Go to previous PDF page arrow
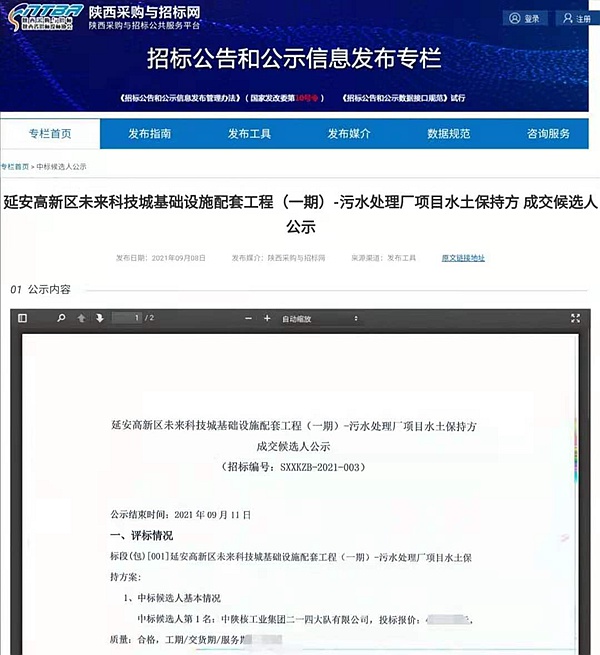 coord(82,318)
